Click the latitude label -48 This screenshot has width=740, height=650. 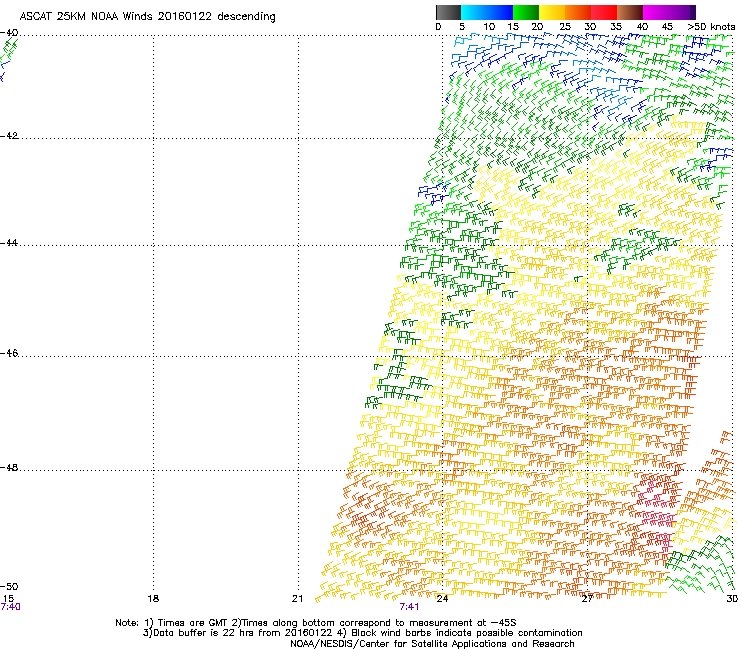click(9, 467)
